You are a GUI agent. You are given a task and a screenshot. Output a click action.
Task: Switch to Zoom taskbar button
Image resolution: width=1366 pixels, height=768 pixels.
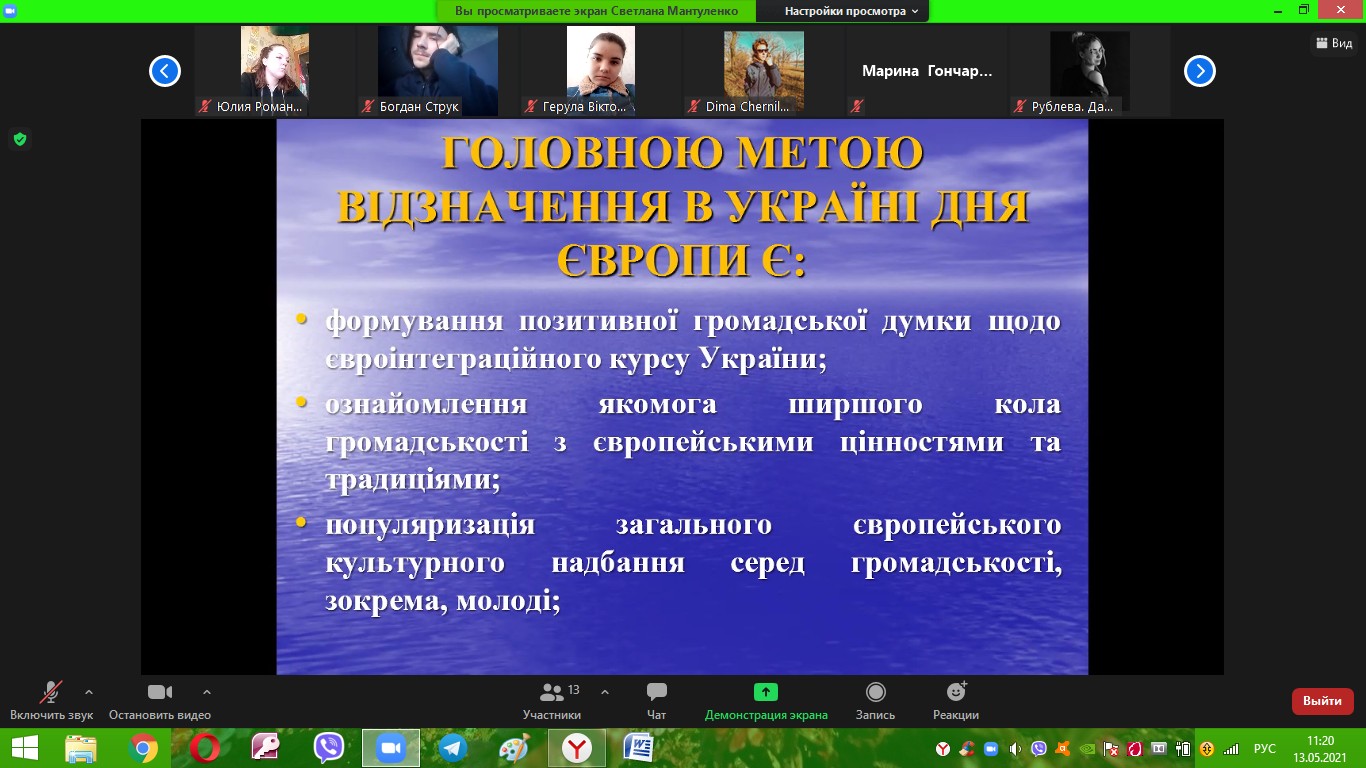tap(391, 748)
